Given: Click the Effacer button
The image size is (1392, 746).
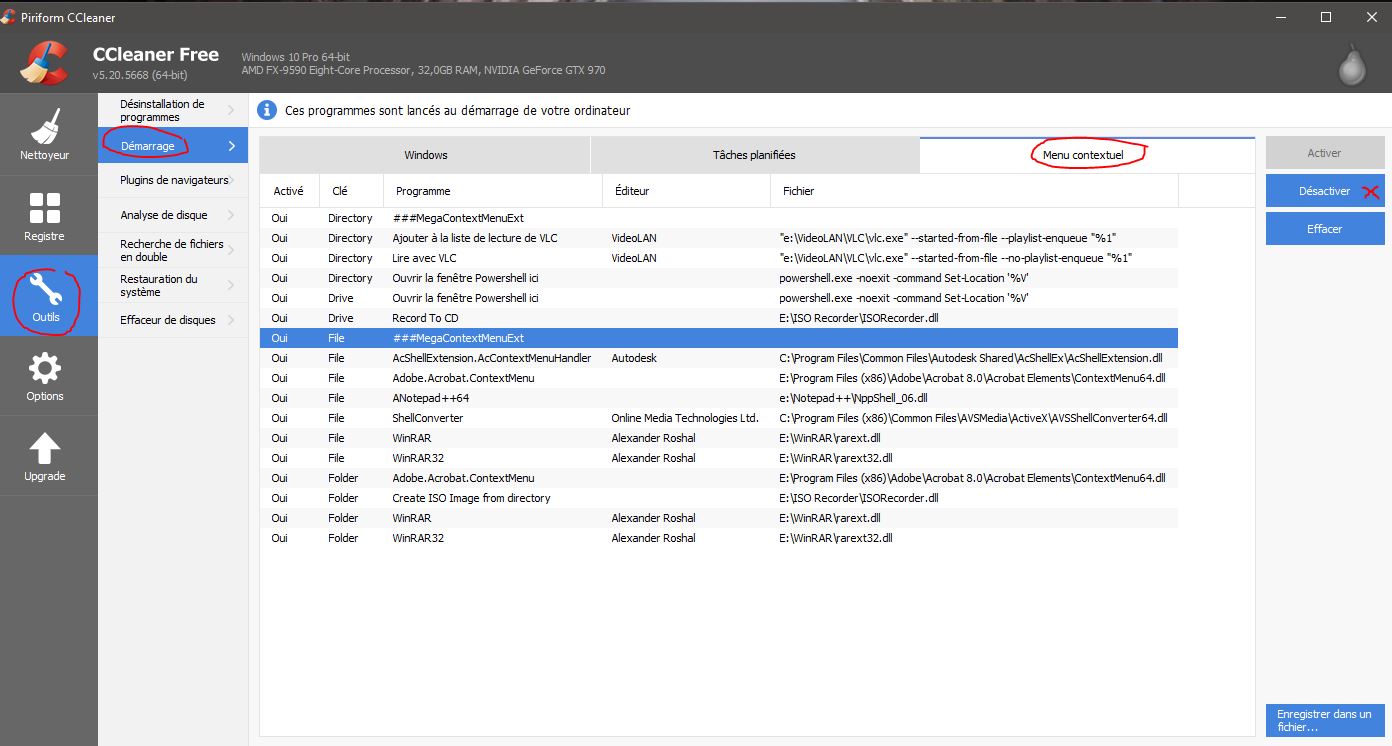Looking at the screenshot, I should tap(1324, 229).
